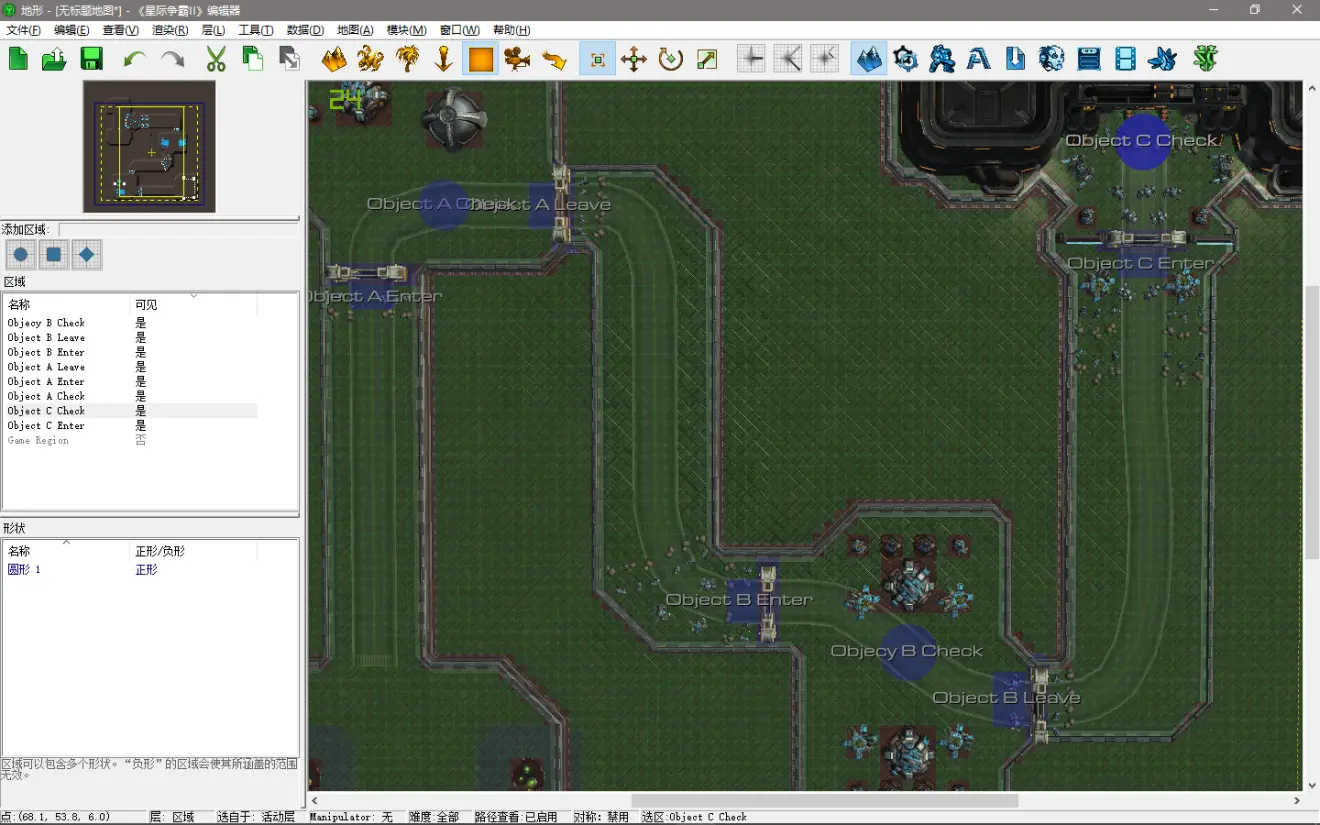Open the Text module letter A icon
This screenshot has width=1320, height=825.
point(979,59)
